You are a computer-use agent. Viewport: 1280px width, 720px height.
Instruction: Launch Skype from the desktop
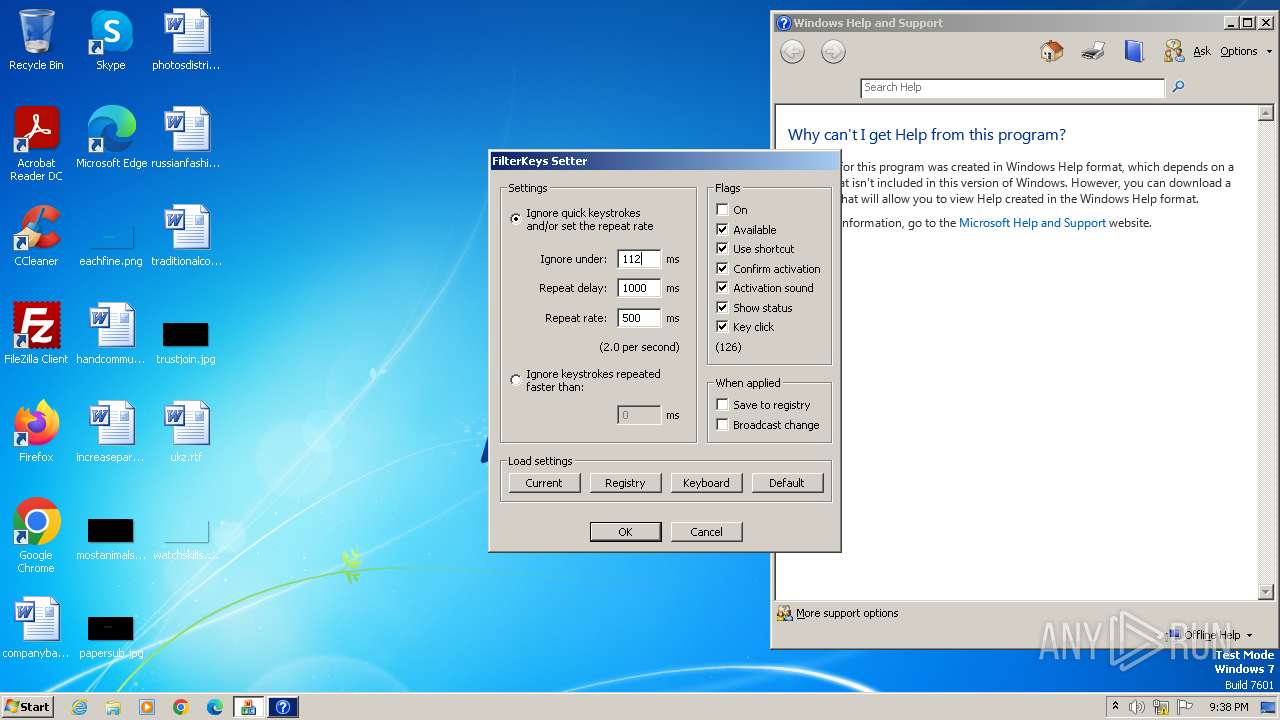tap(110, 40)
